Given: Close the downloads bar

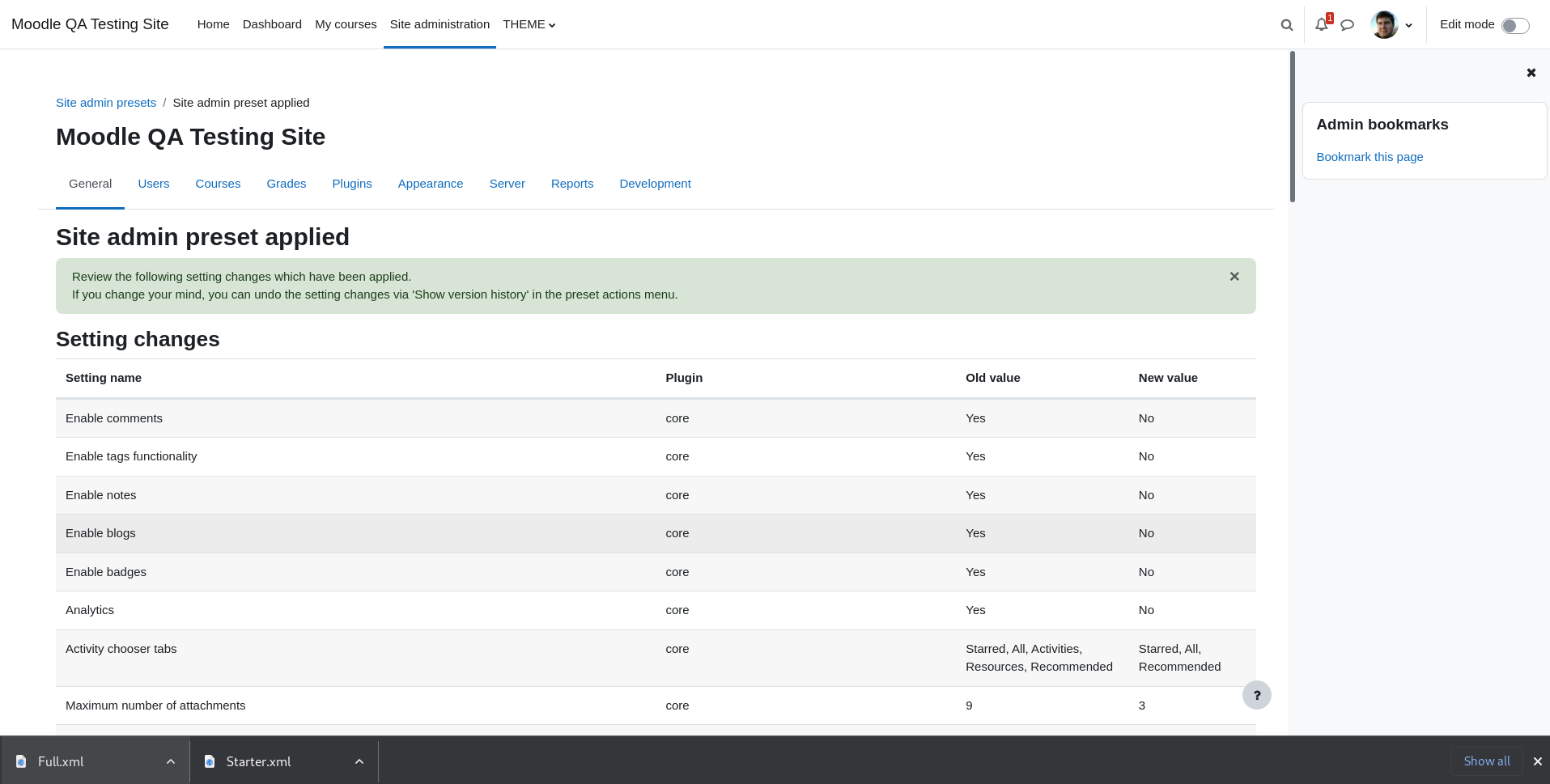Looking at the screenshot, I should pos(1537,761).
